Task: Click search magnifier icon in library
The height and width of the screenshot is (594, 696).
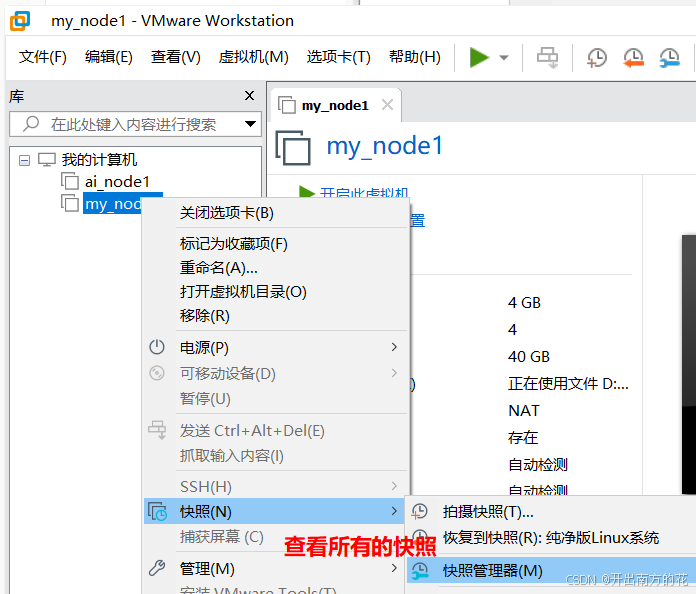Action: point(31,124)
